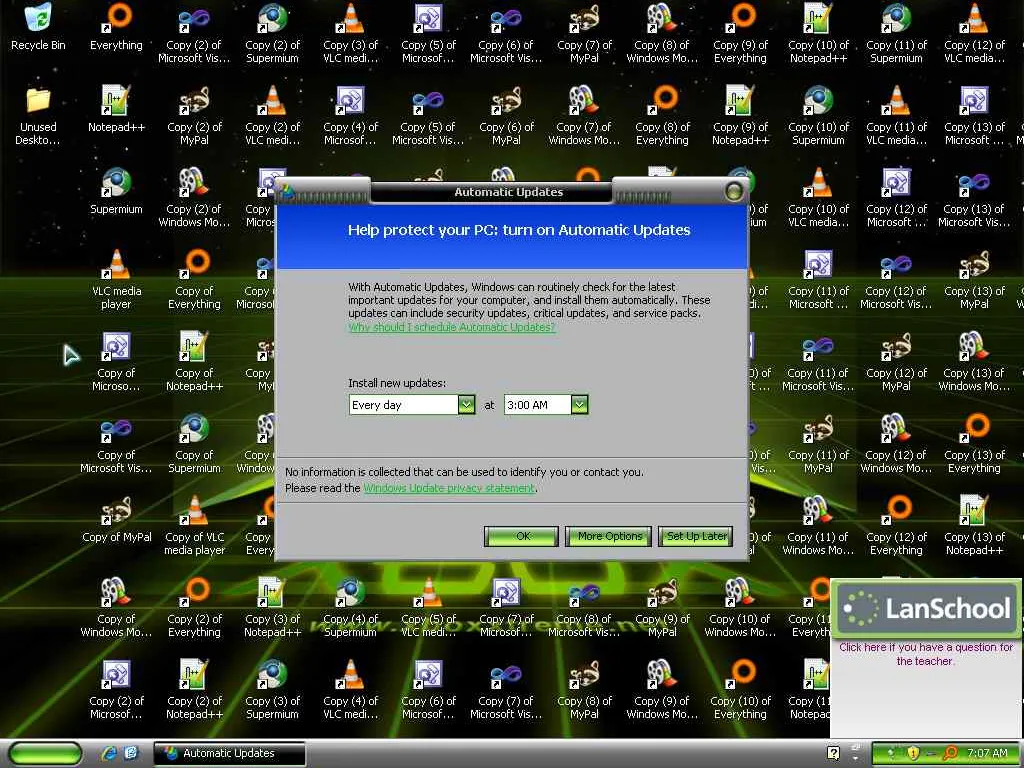Confirm Automatic Updates with the OK button

coord(522,536)
